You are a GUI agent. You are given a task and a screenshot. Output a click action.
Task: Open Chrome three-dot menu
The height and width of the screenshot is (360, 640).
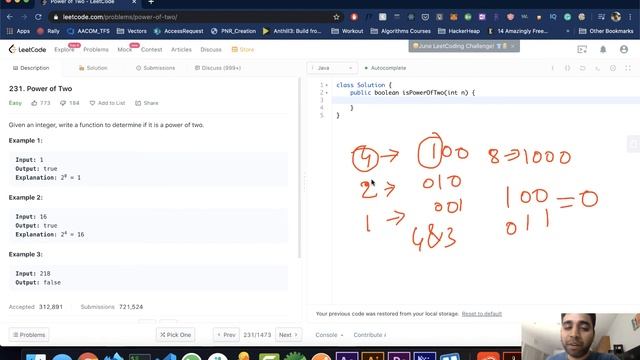point(631,17)
